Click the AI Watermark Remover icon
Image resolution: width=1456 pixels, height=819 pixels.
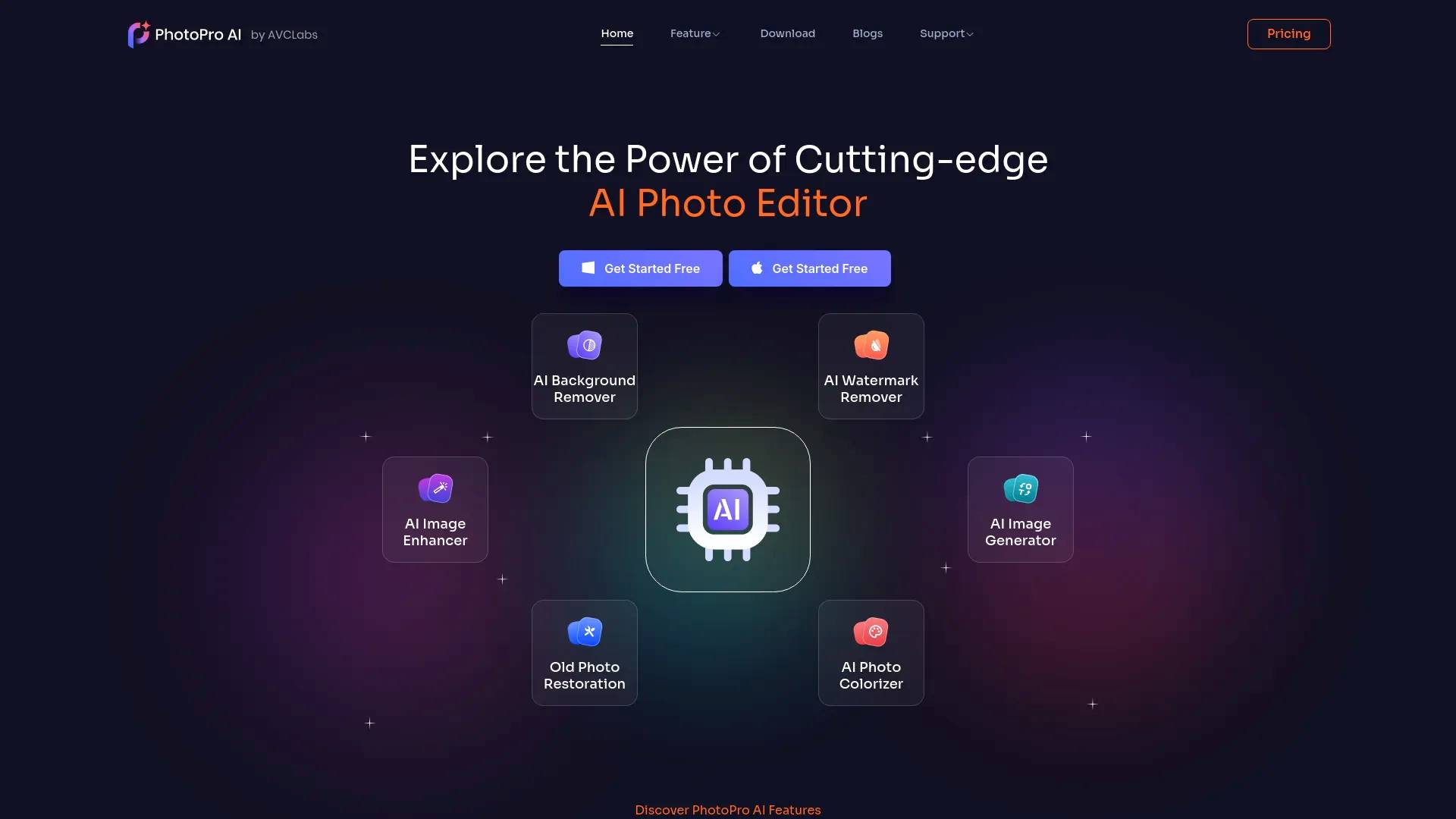click(x=871, y=344)
